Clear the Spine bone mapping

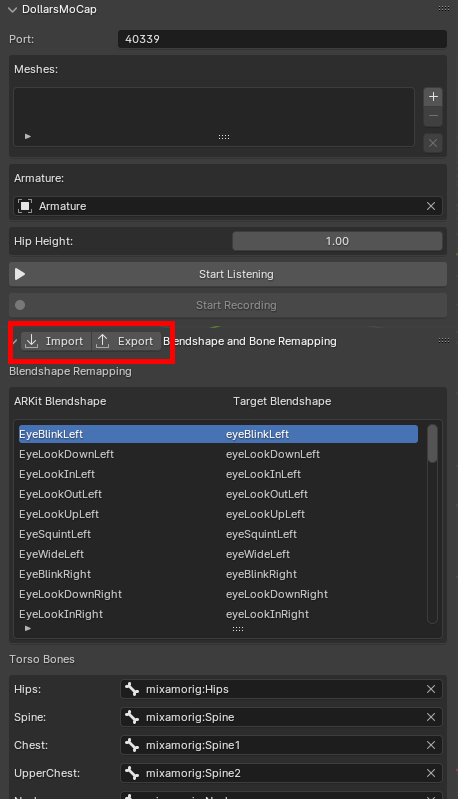pyautogui.click(x=431, y=717)
